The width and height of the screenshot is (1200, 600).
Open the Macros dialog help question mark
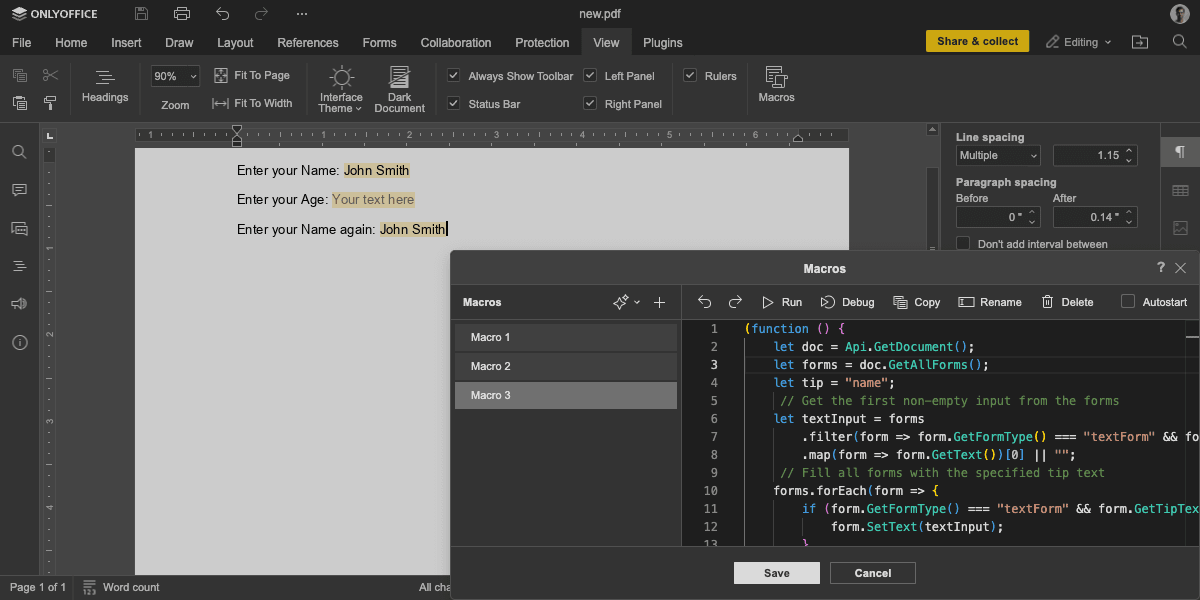click(x=1161, y=268)
